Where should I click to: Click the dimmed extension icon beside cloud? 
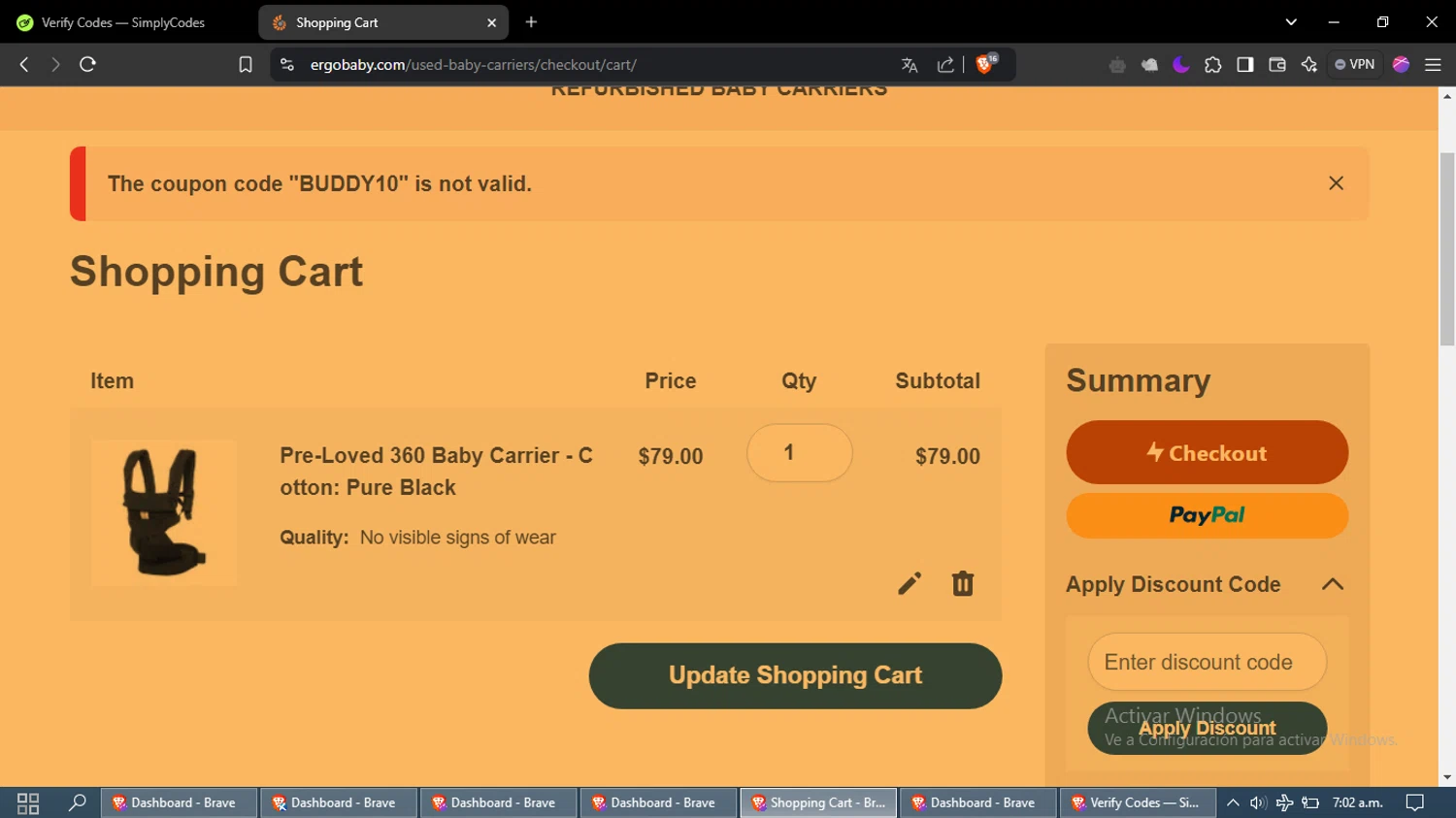coord(1117,65)
